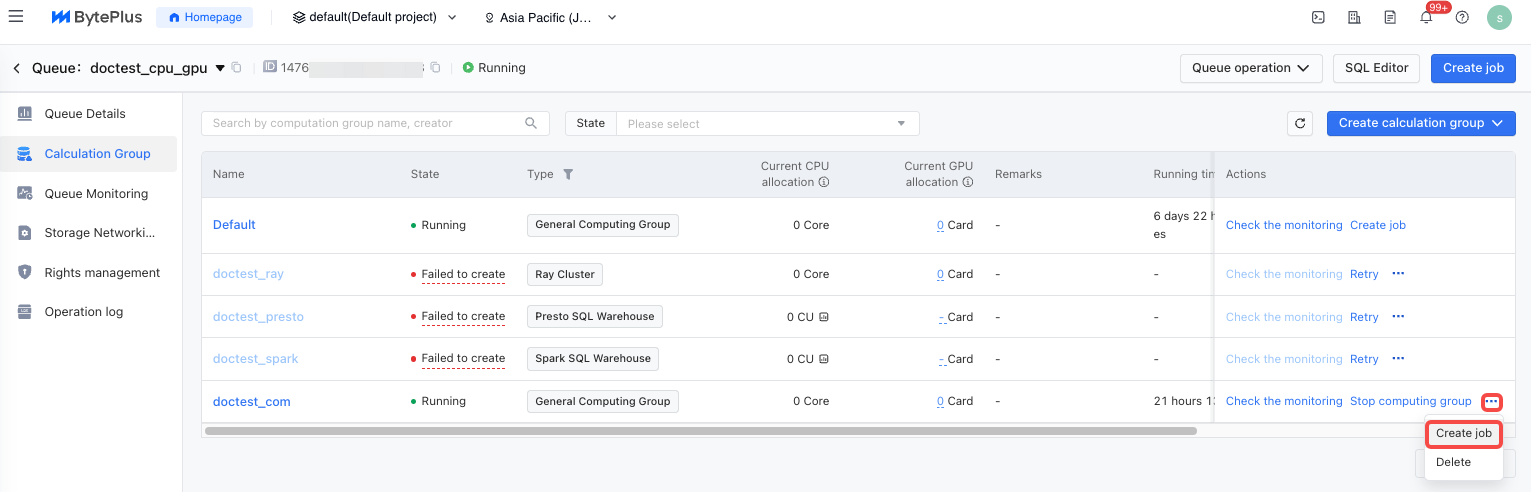
Task: Open the Queue Monitoring sidebar tab
Action: point(96,193)
